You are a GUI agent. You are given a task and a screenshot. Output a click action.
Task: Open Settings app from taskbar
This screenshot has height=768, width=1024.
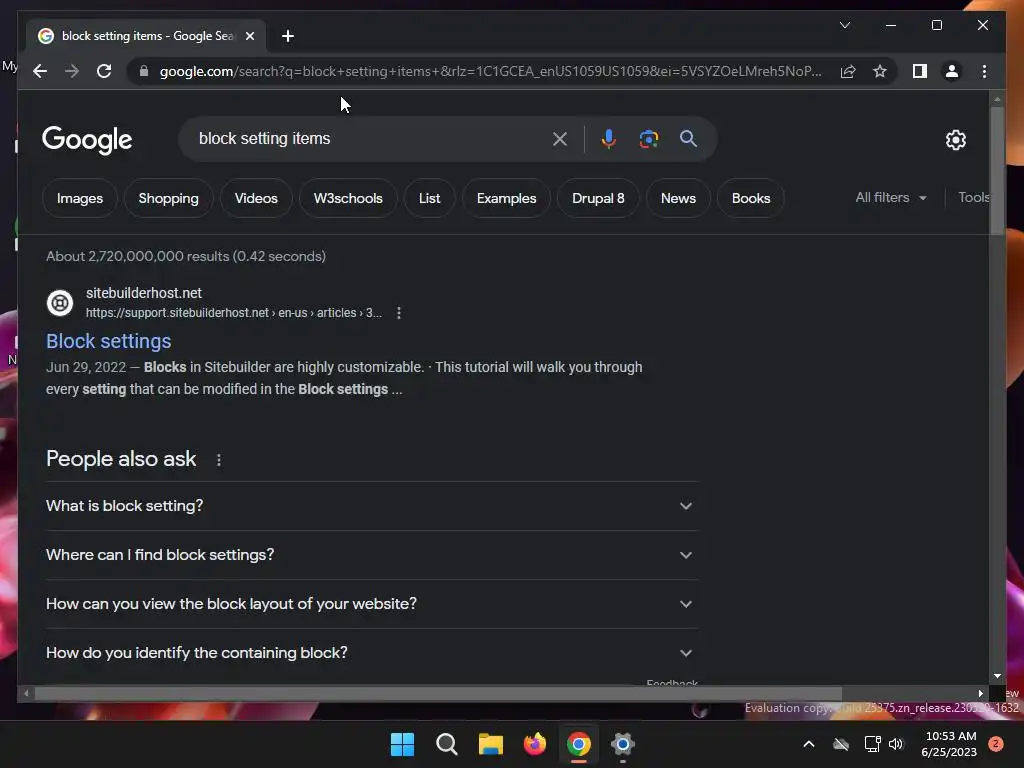(x=623, y=744)
